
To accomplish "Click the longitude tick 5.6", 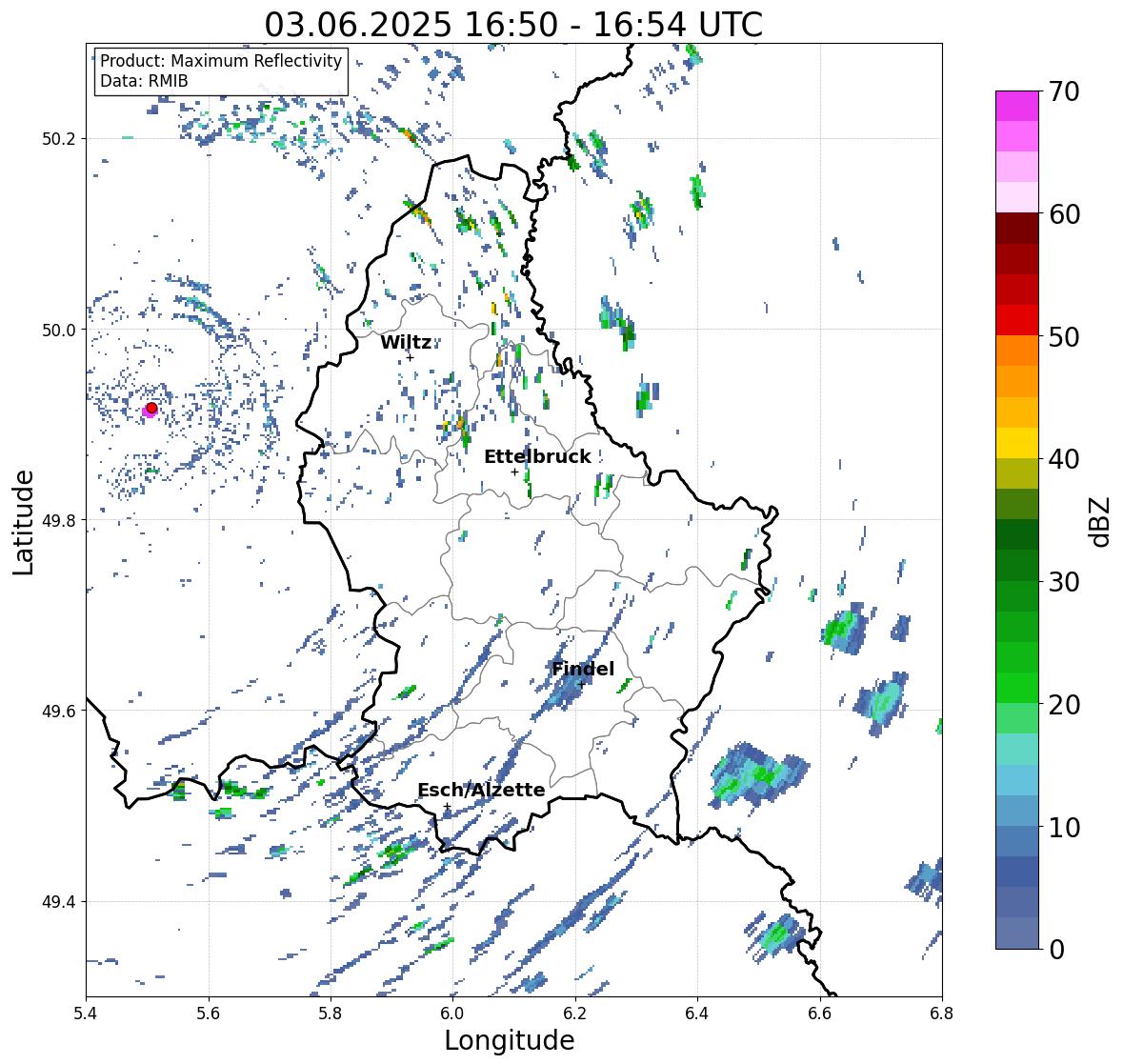I will [209, 1014].
